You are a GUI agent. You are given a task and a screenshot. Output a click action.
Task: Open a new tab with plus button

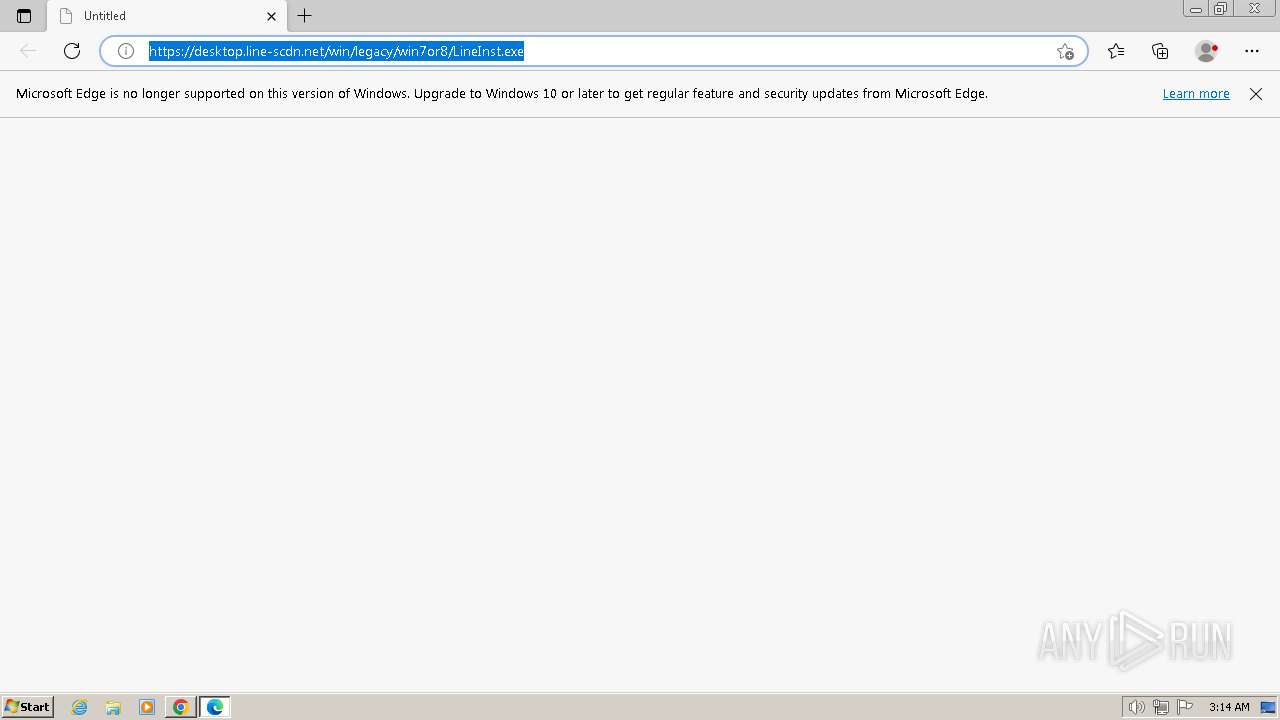click(305, 16)
